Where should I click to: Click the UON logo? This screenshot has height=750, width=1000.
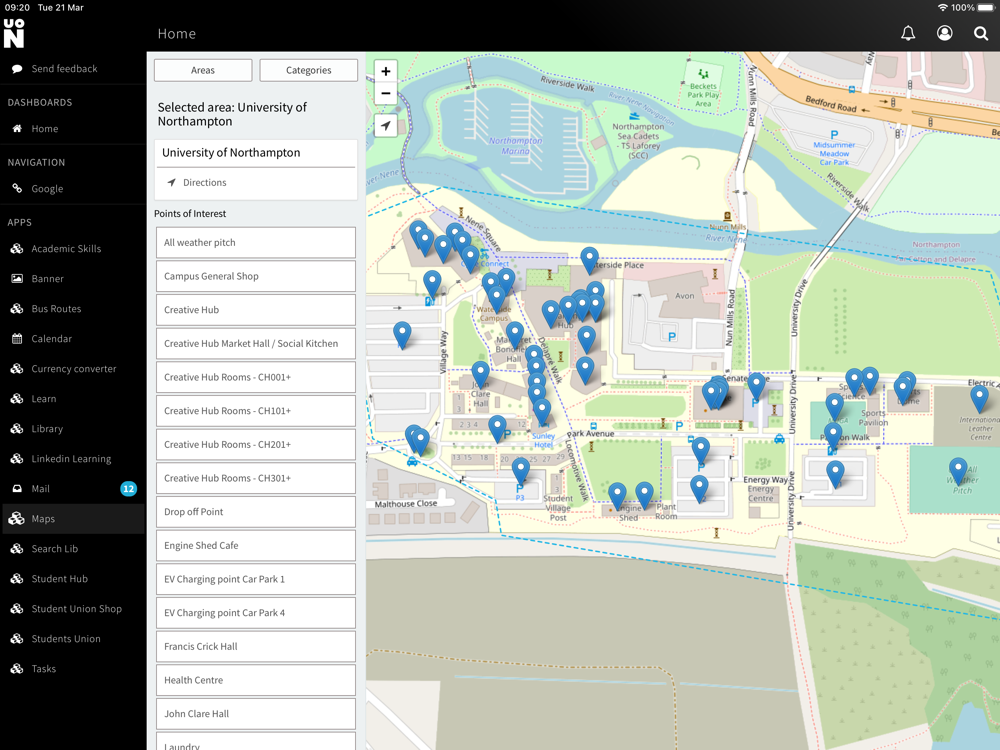14,33
